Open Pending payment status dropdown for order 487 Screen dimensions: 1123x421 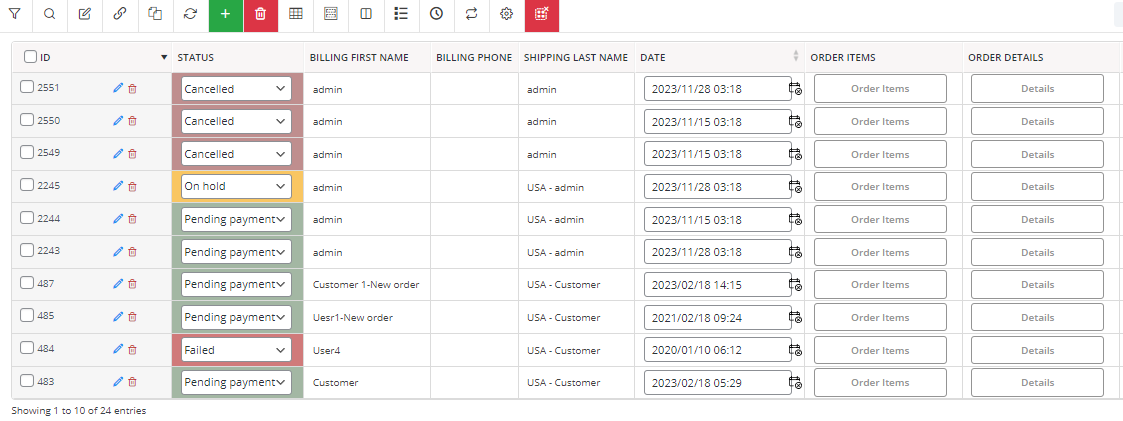tap(236, 284)
